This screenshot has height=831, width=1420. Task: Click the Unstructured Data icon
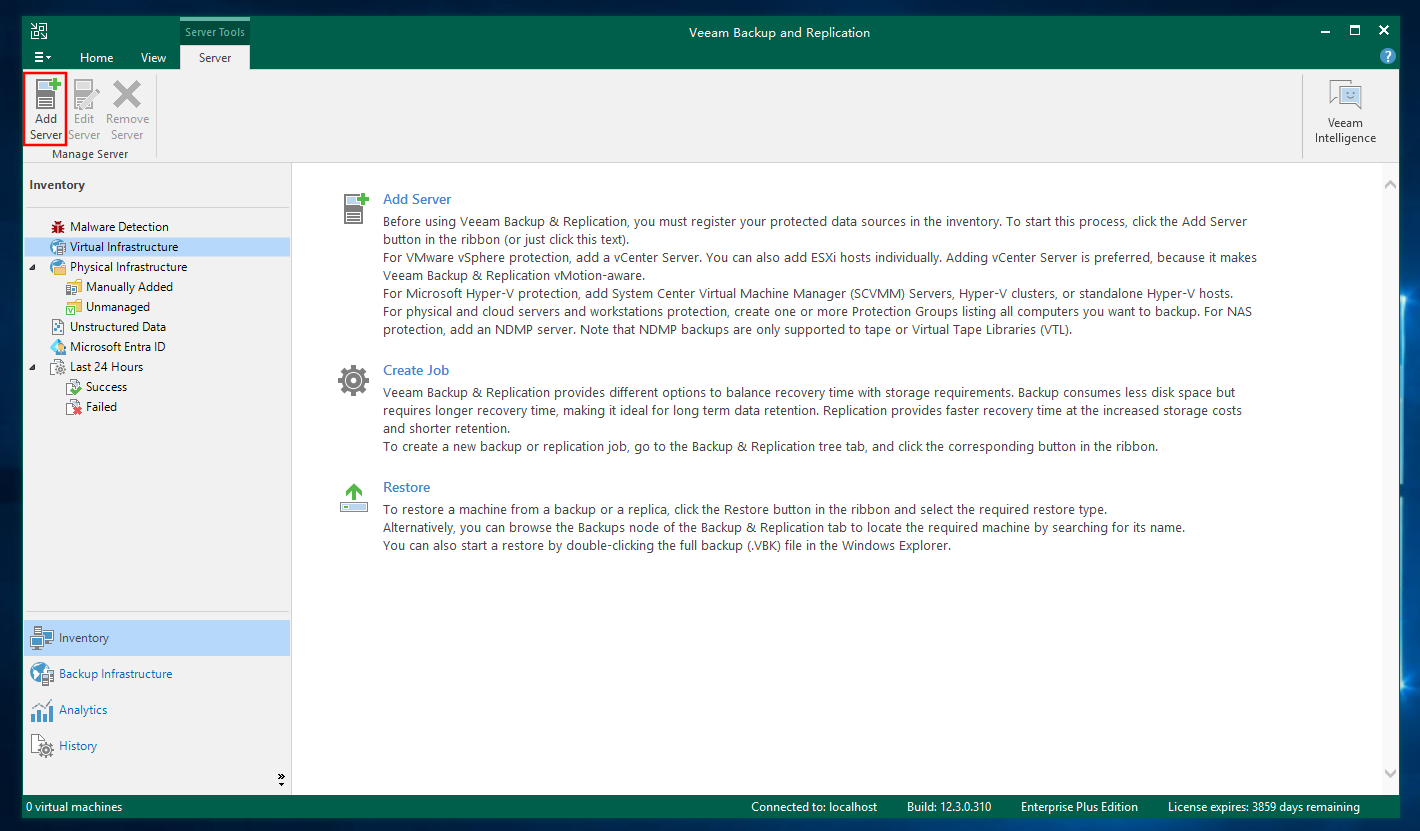(x=58, y=327)
